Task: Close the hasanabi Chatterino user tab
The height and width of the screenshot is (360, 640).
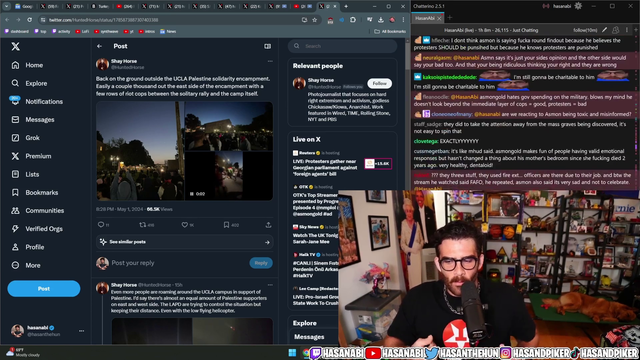Action: pos(439,18)
